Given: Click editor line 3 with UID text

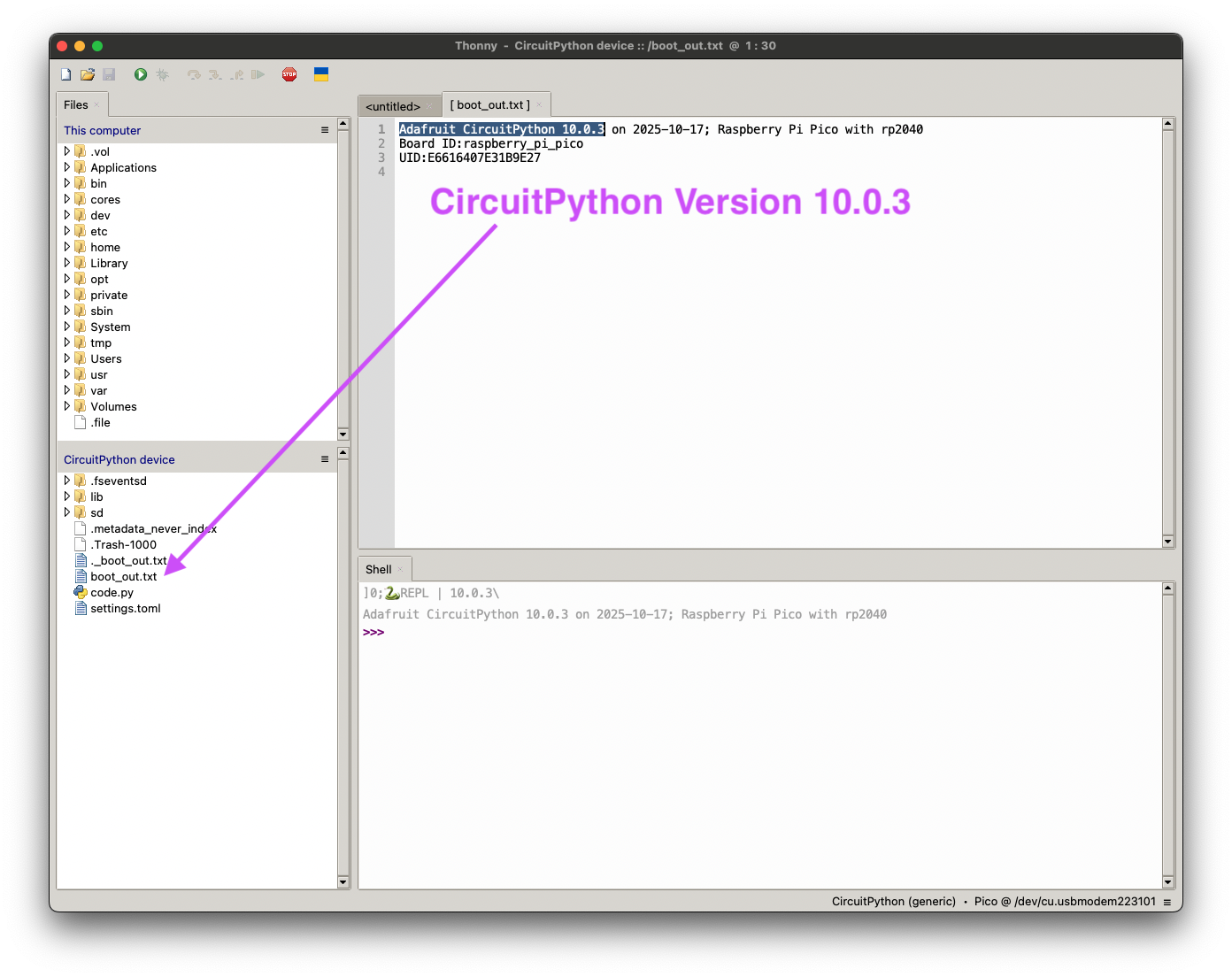Looking at the screenshot, I should (x=470, y=158).
